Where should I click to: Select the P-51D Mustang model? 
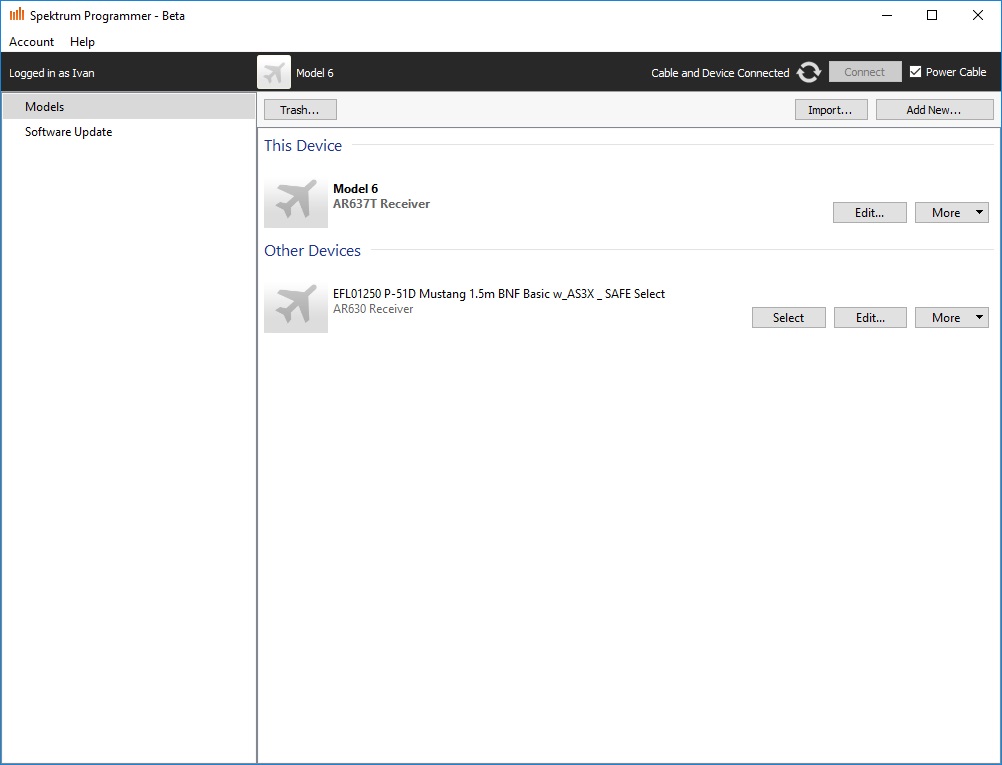point(788,318)
